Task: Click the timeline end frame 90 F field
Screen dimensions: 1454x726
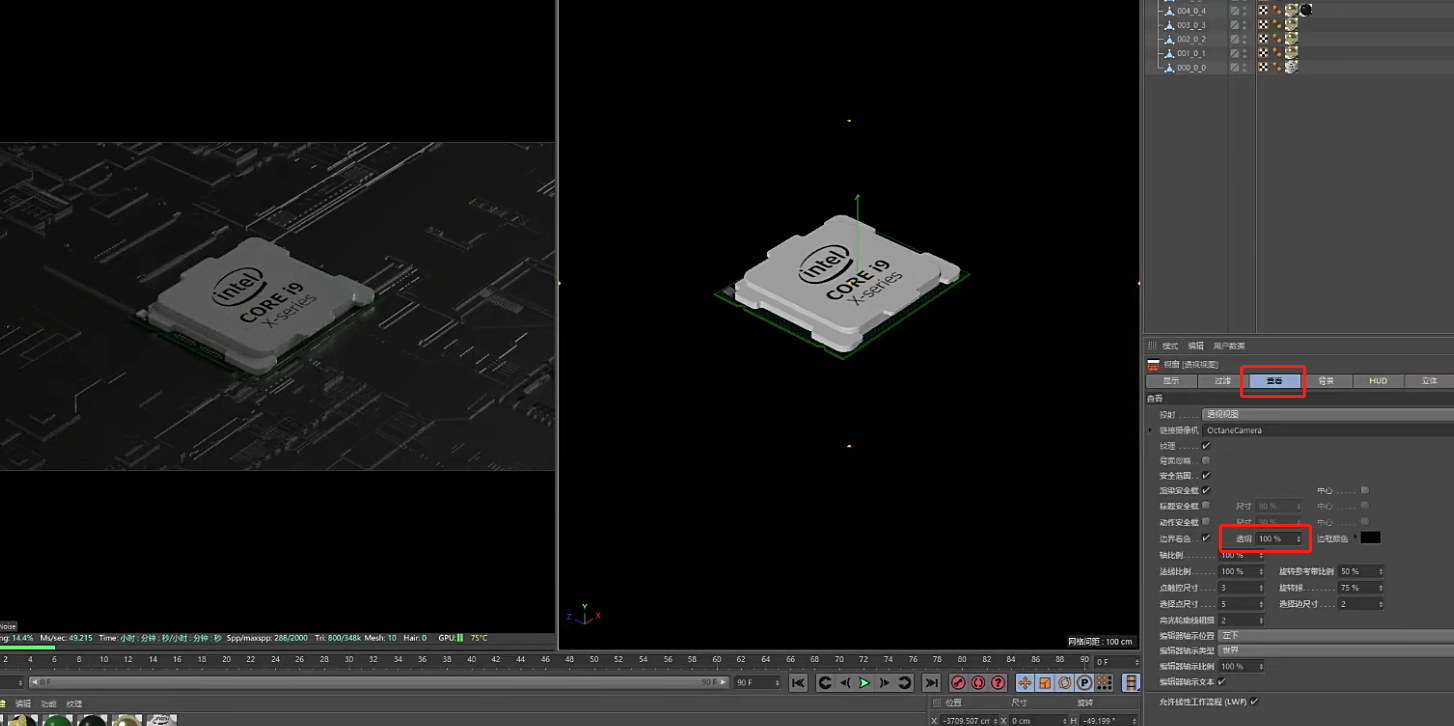Action: click(x=757, y=683)
